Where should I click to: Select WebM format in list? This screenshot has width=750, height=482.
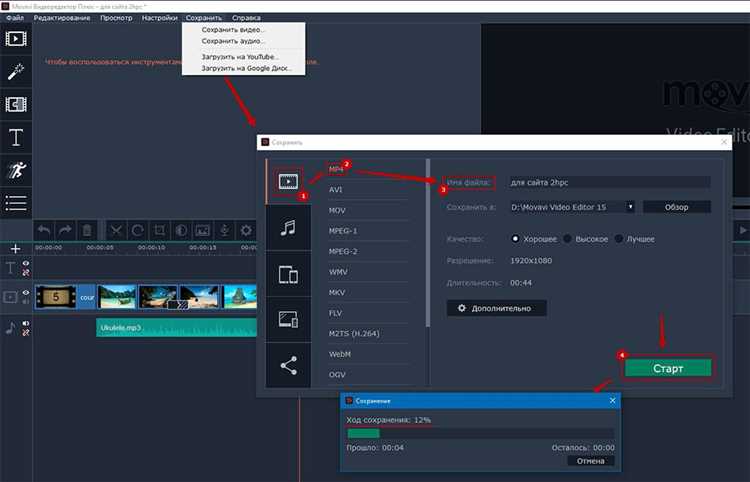pos(340,354)
